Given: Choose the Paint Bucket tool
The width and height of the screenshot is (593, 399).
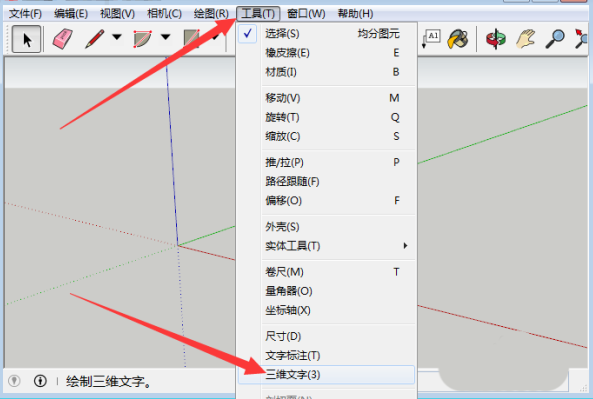Looking at the screenshot, I should [x=458, y=39].
